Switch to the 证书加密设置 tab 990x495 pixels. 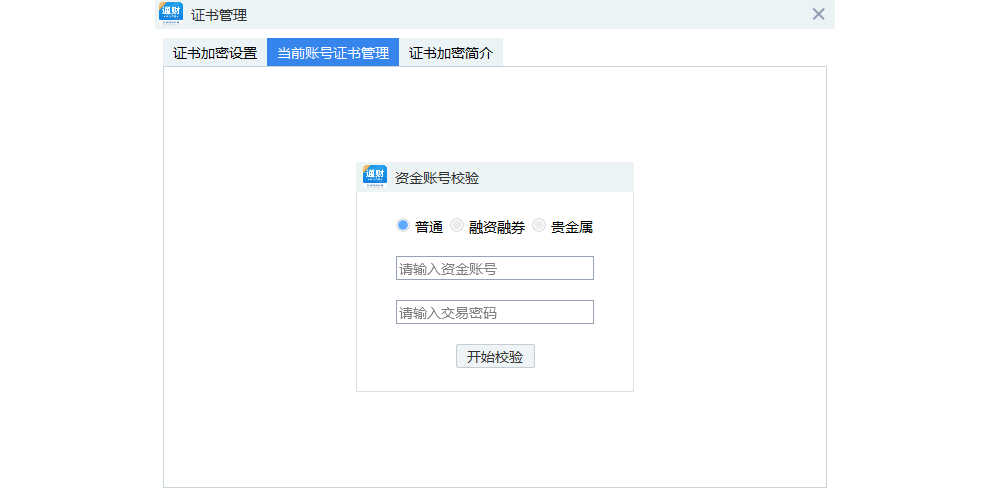pyautogui.click(x=215, y=52)
